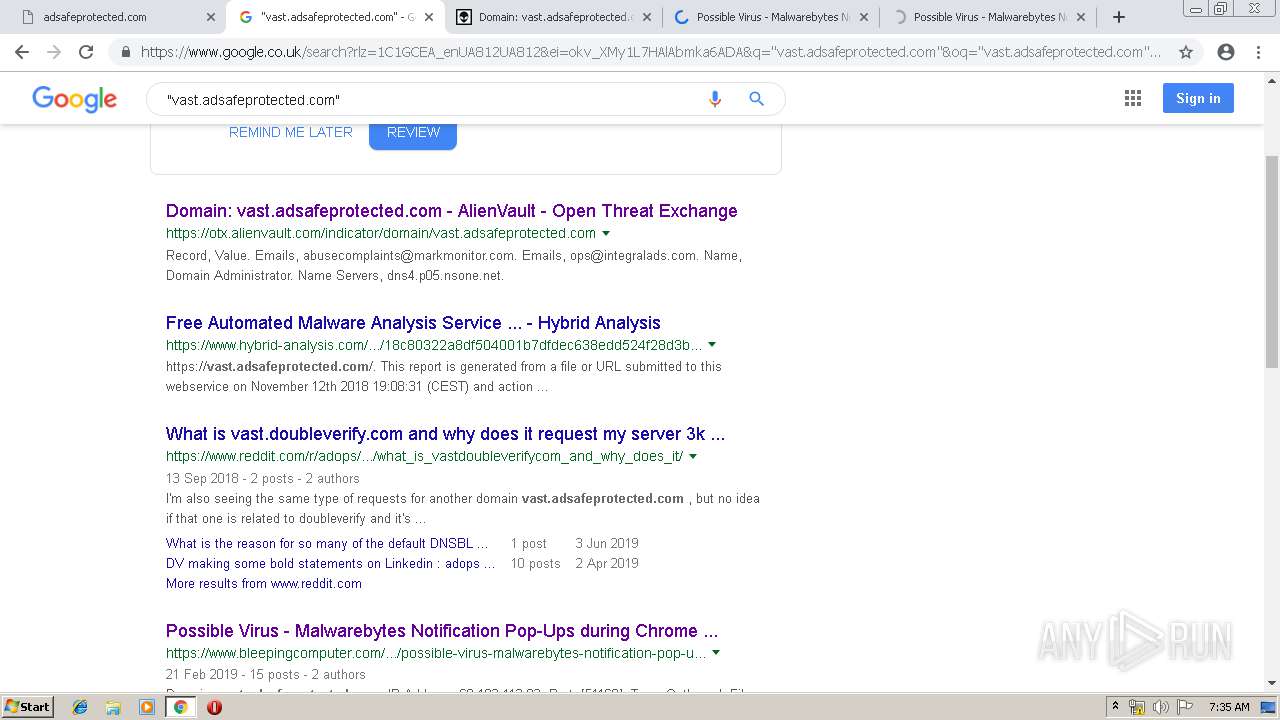Screen dimensions: 1280x720
Task: Close the adsafeprotected.com tab
Action: pyautogui.click(x=210, y=17)
